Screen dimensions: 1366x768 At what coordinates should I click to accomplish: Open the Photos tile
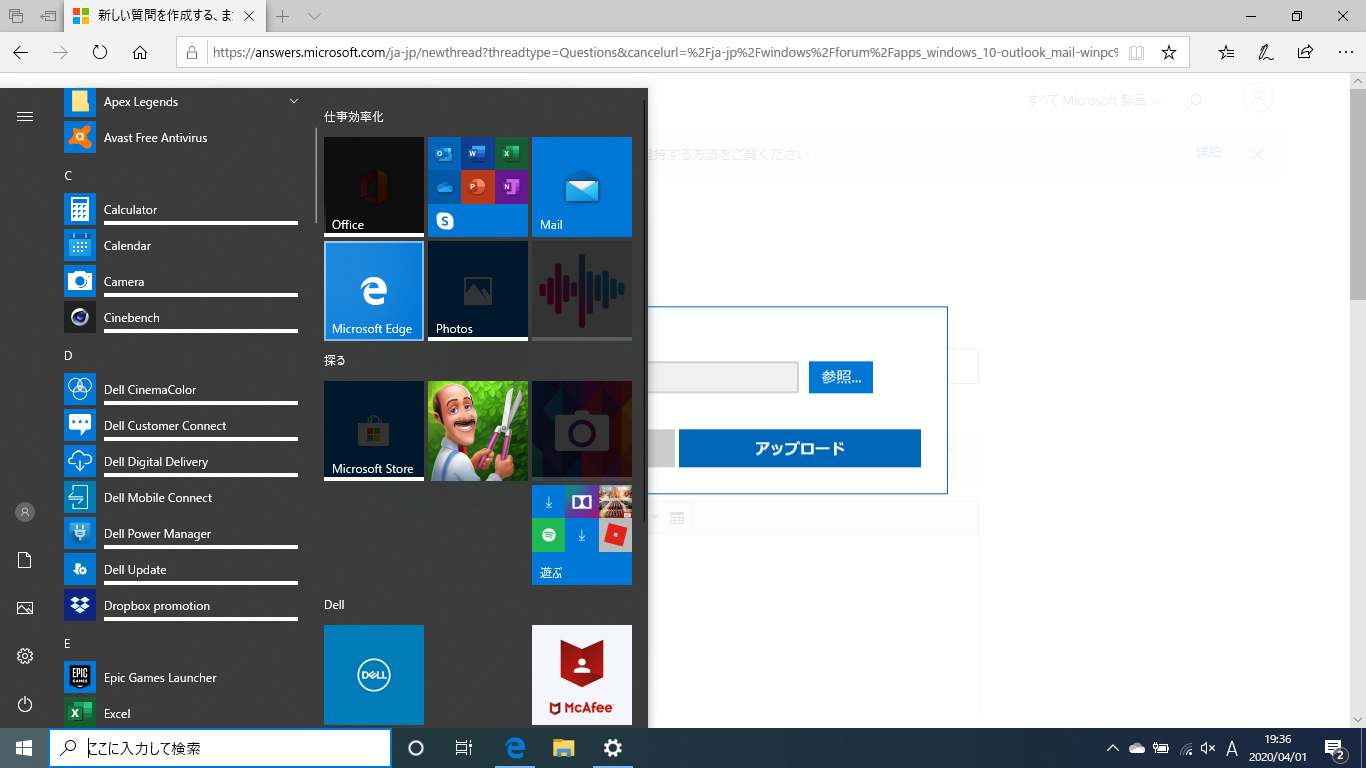pyautogui.click(x=478, y=291)
